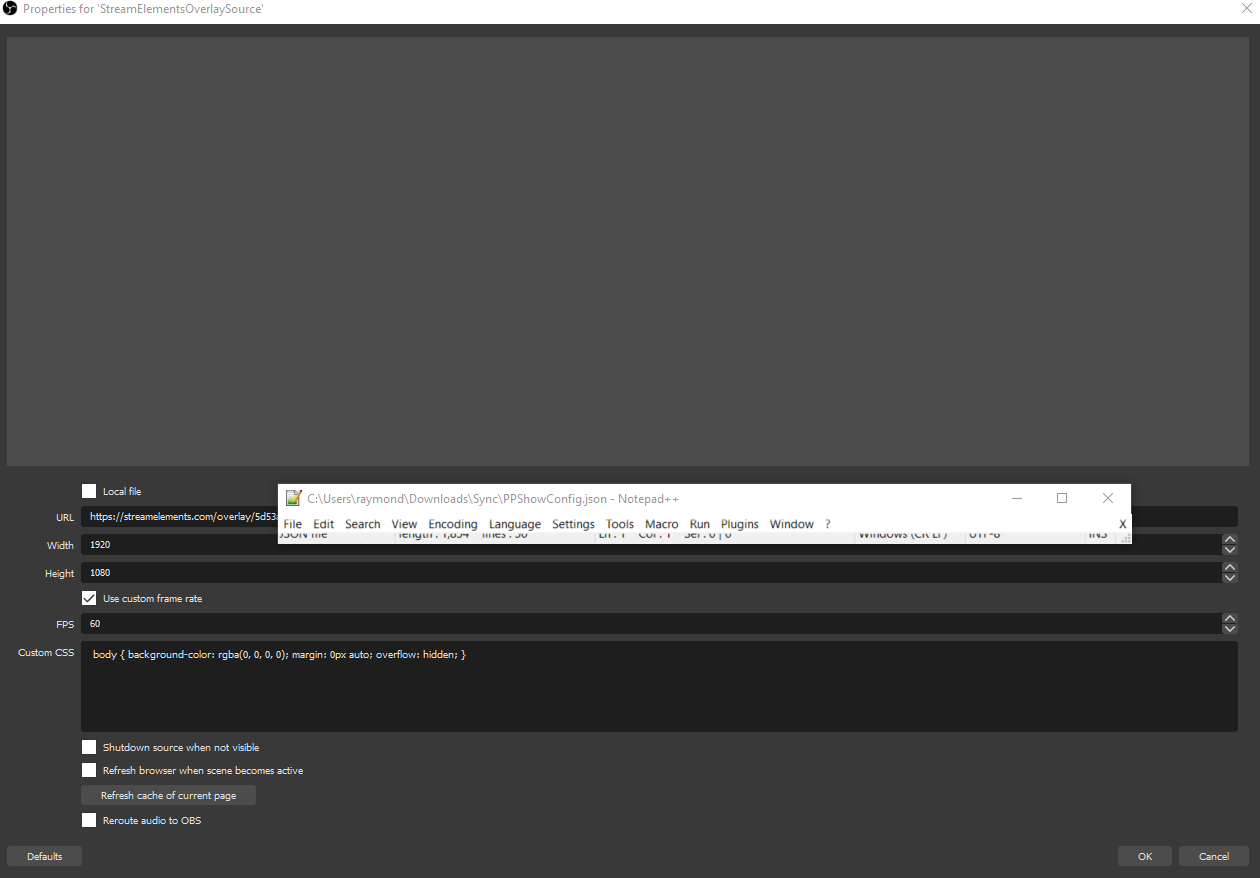1260x878 pixels.
Task: Enable Shutdown source when not visible
Action: pos(89,747)
